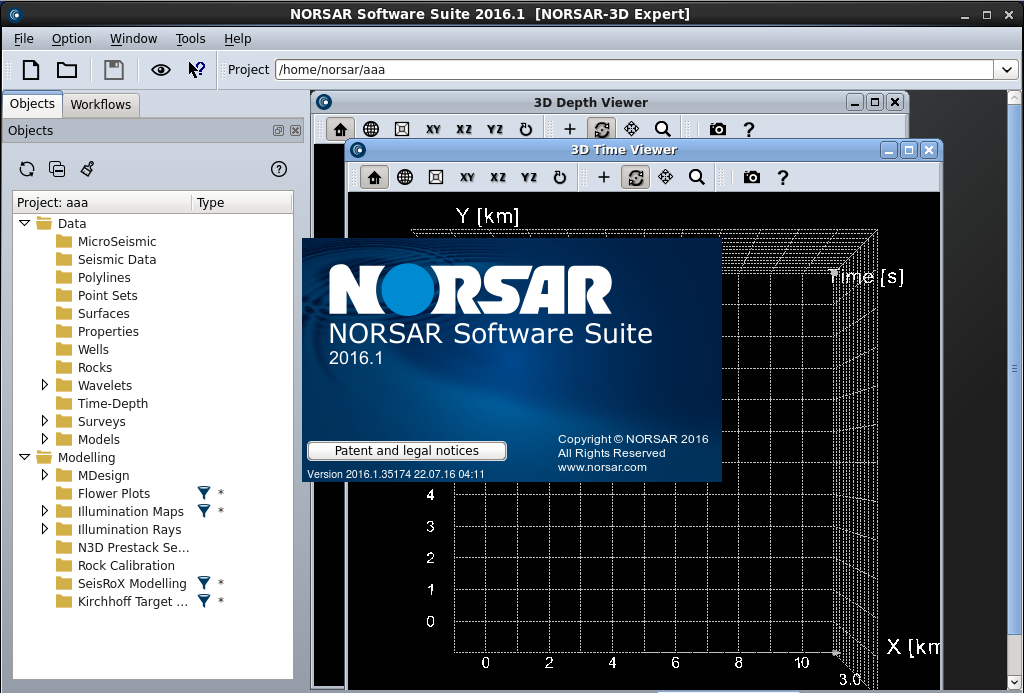Set XY view in 3D Time Viewer
Screen dimensions: 1024x693
coord(467,177)
